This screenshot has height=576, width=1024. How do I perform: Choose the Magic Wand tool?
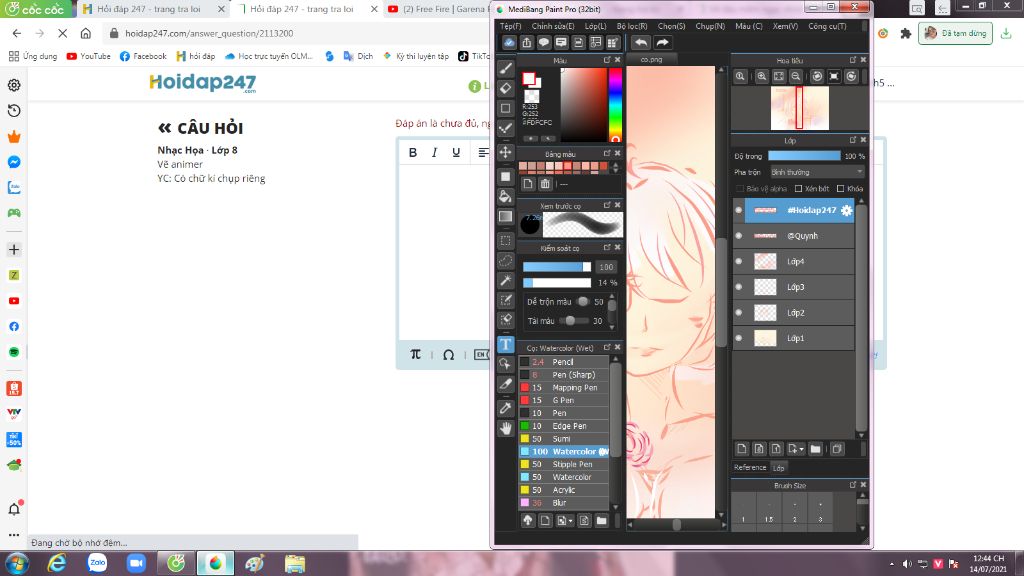(505, 280)
